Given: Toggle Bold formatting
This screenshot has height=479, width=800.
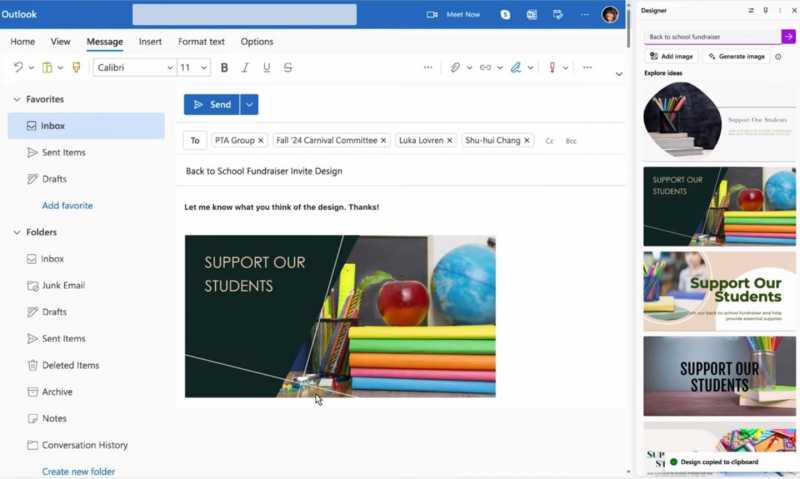Looking at the screenshot, I should click(x=224, y=67).
